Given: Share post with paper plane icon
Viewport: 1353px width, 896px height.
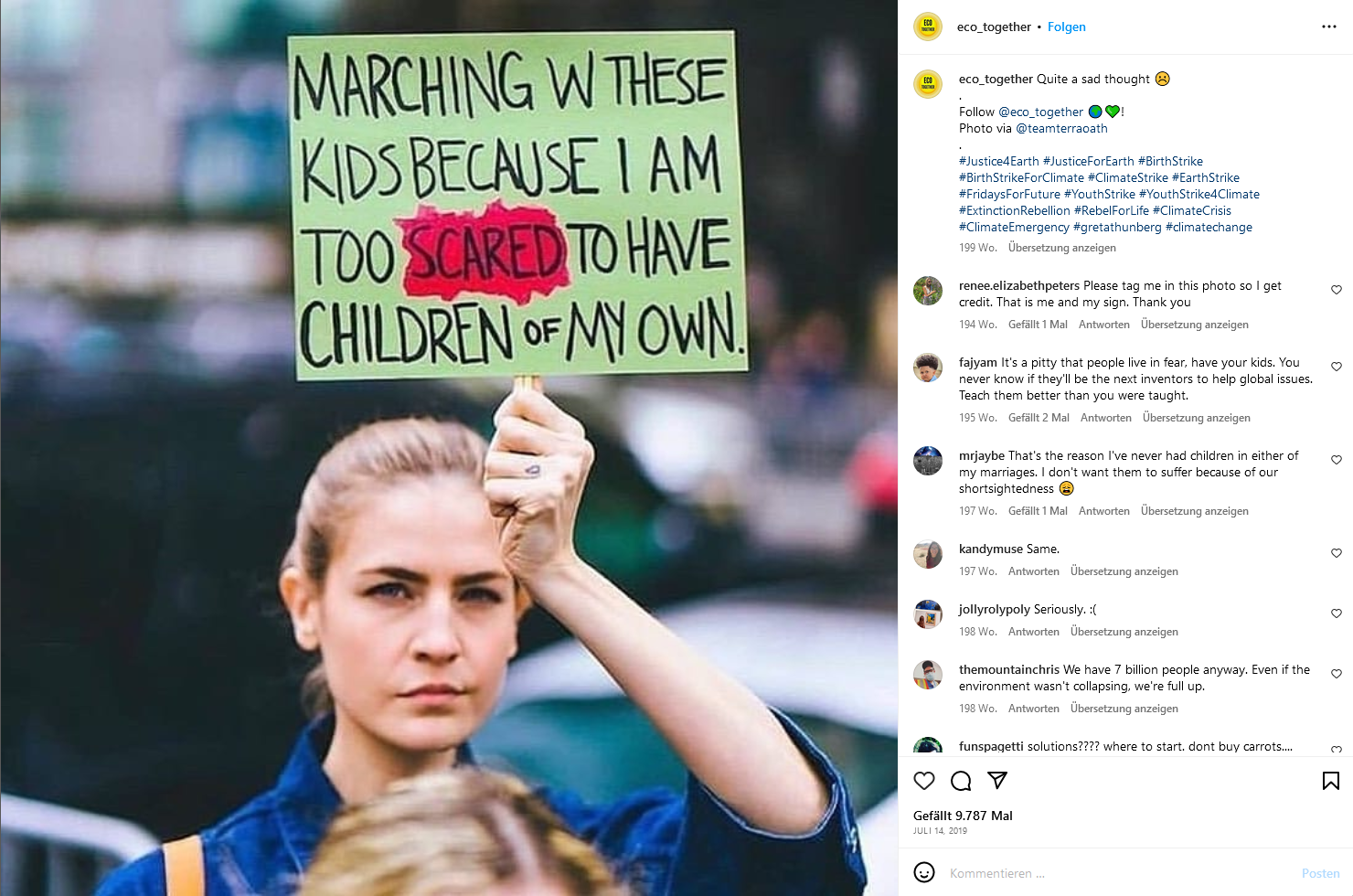Looking at the screenshot, I should (x=997, y=781).
